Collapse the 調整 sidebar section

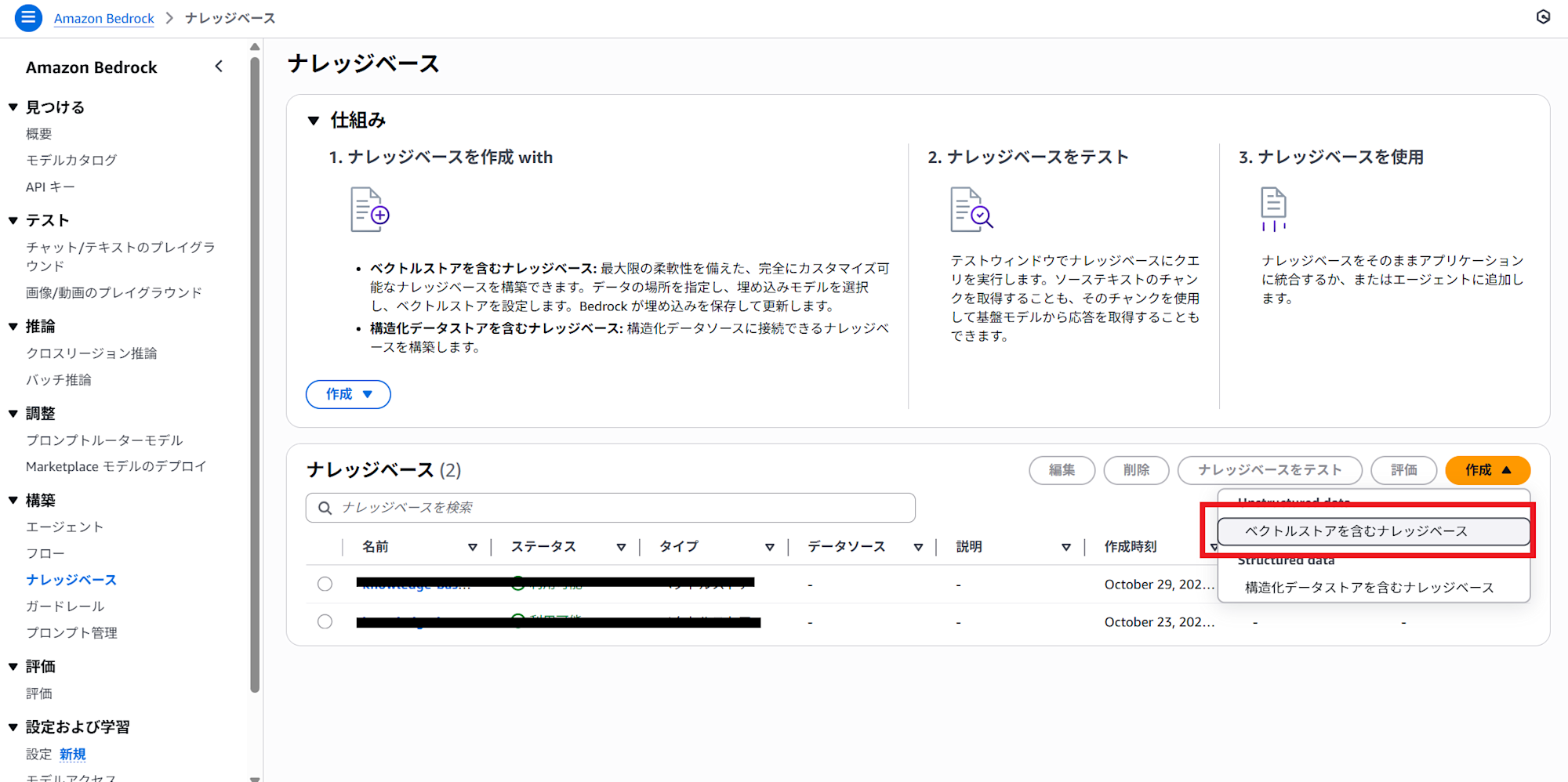(x=13, y=414)
